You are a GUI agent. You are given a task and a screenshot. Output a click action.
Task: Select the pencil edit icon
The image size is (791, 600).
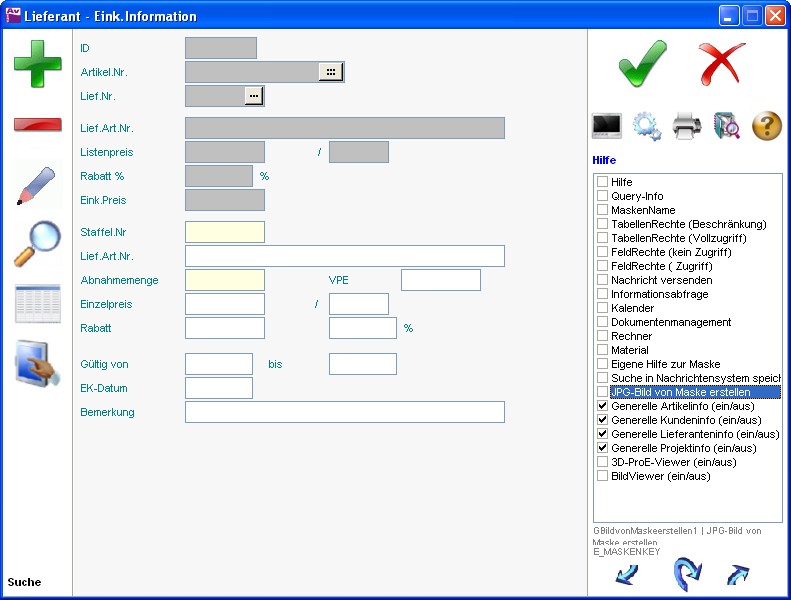tap(37, 186)
